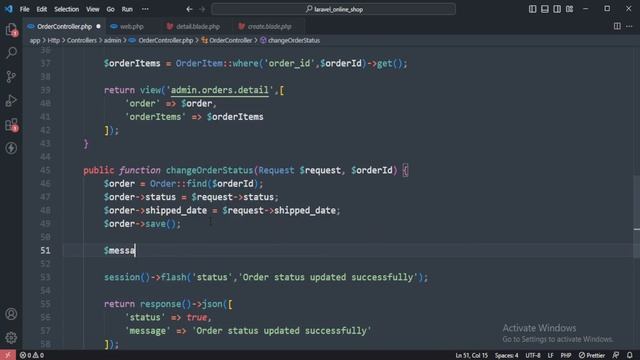Switch to the detail.blade.php tab
Viewport: 640px width, 360px height.
click(x=198, y=27)
